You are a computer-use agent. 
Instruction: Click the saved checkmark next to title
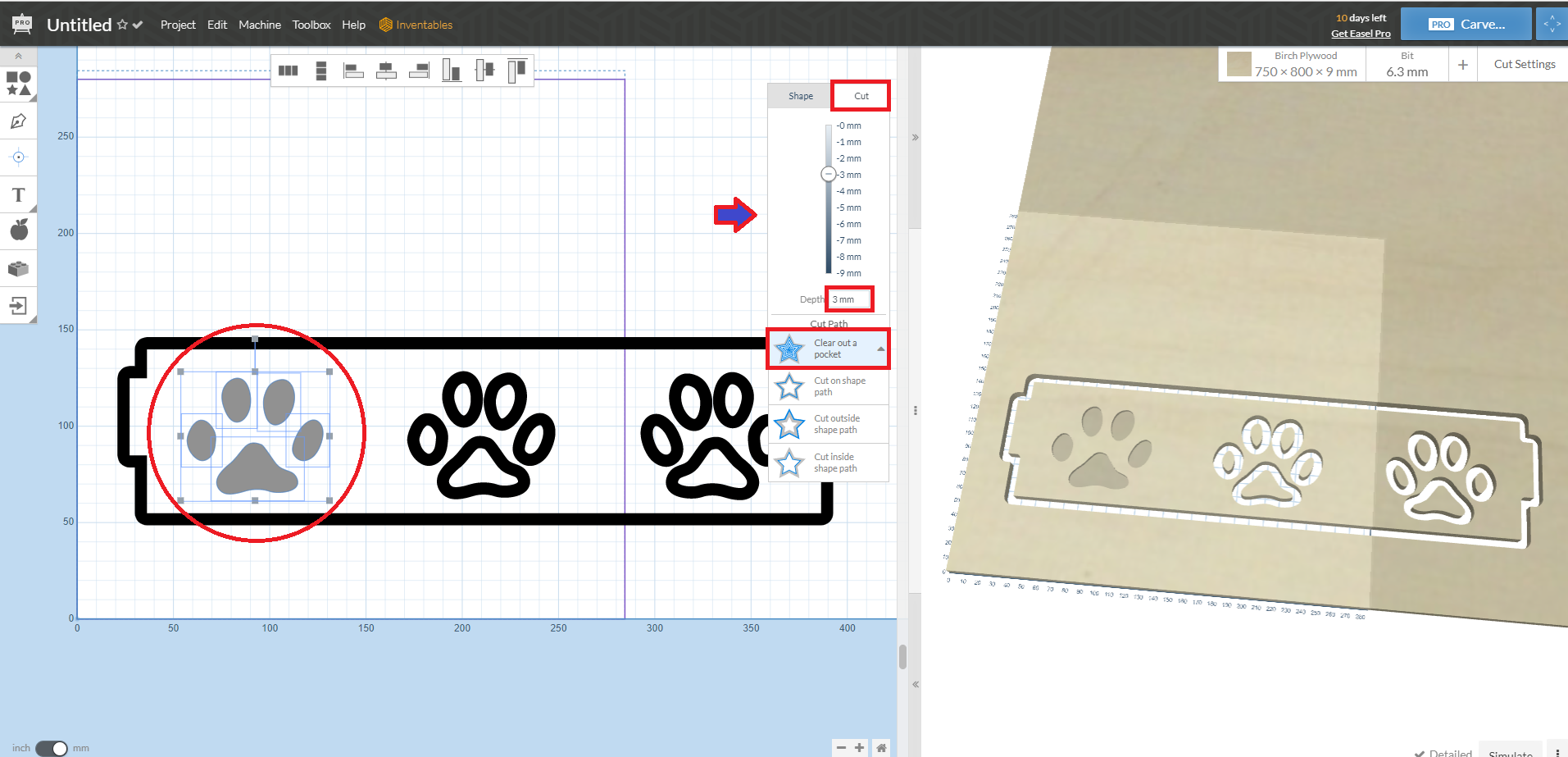click(138, 25)
